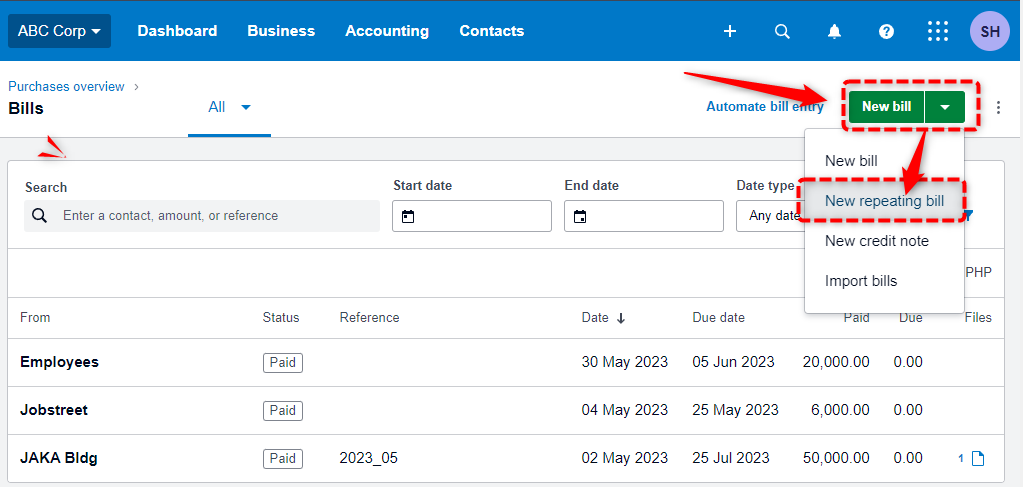The width and height of the screenshot is (1023, 487).
Task: Toggle the New bill dropdown arrow
Action: 945,106
